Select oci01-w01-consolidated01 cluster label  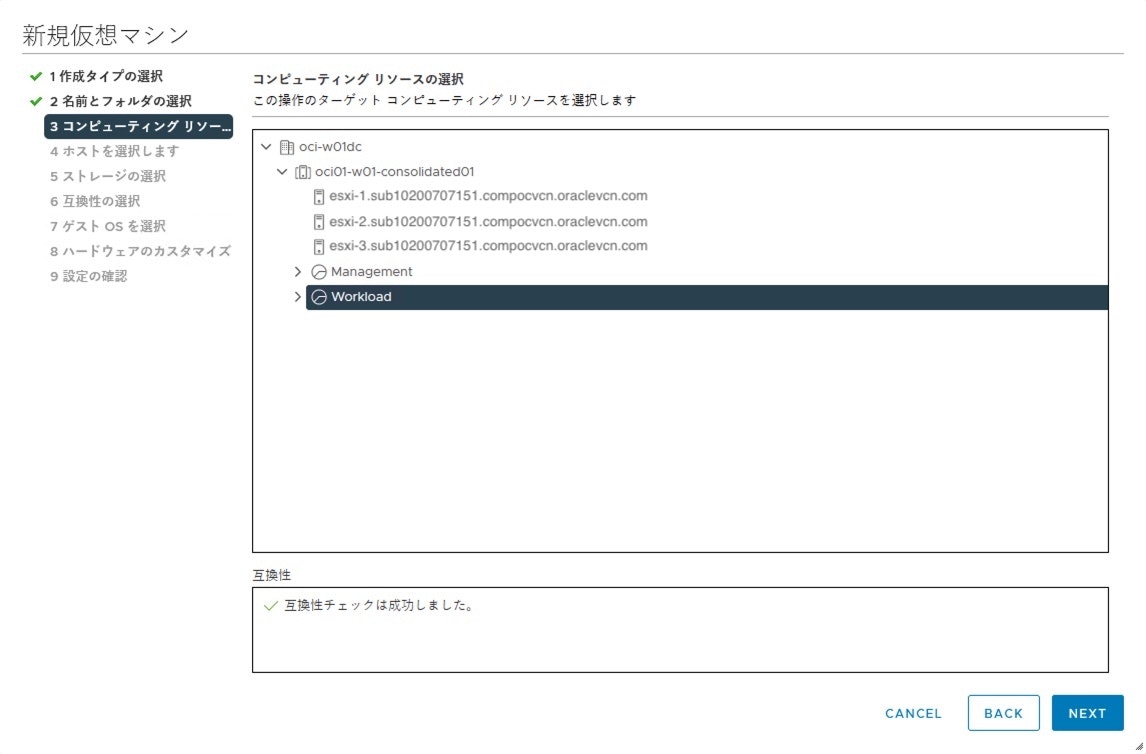coord(395,172)
